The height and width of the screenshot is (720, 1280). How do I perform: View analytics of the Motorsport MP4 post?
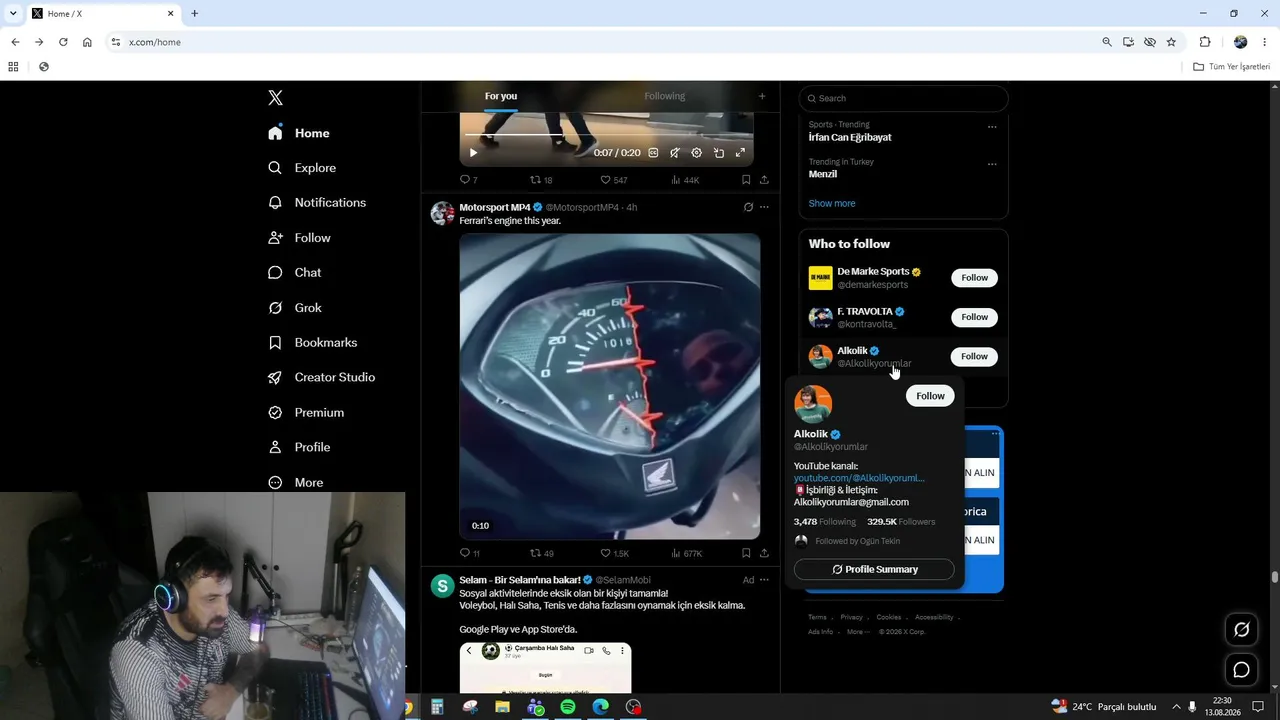tap(686, 553)
